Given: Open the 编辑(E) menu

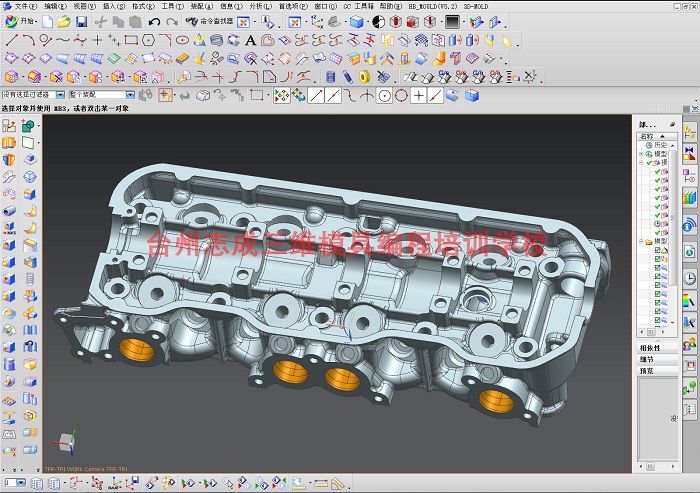Looking at the screenshot, I should click(55, 6).
